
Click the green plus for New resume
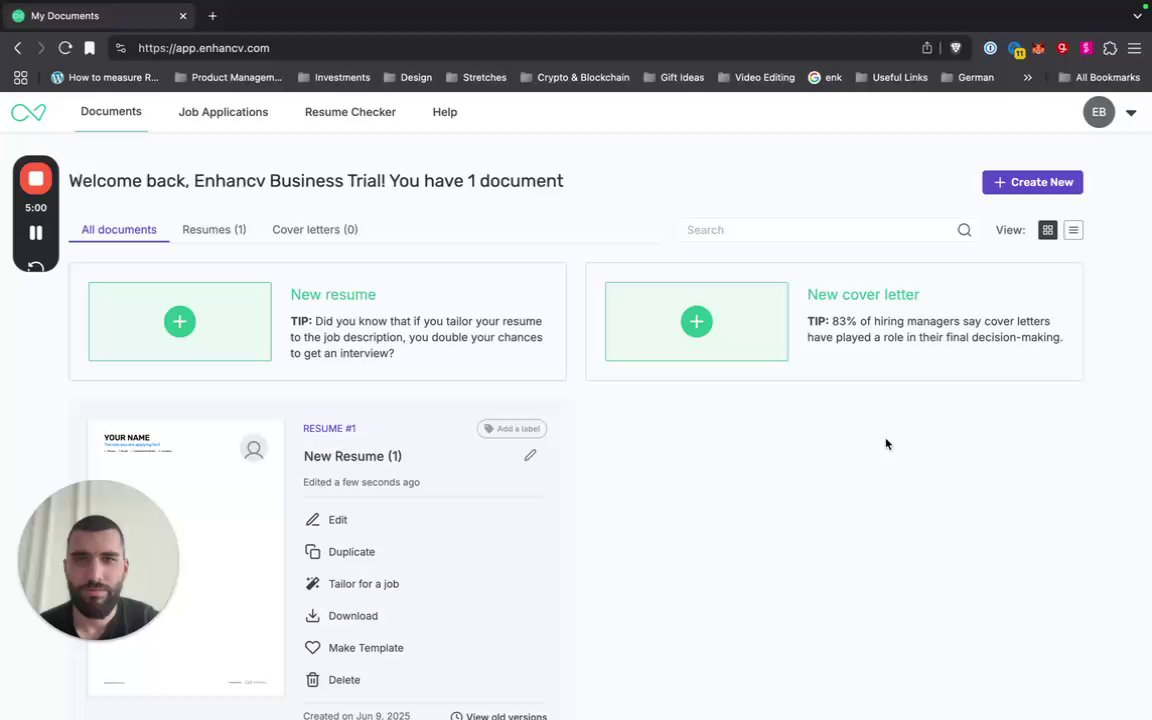click(x=180, y=321)
